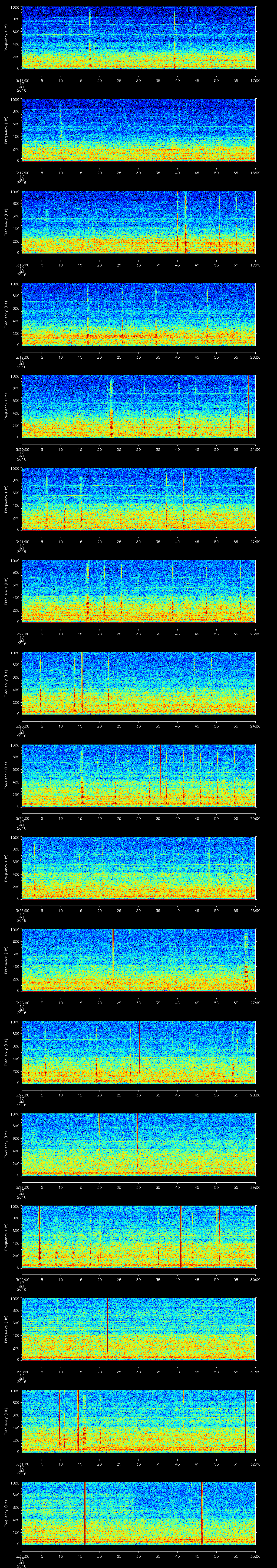Click the 19:00 axis end label
This screenshot has width=277, height=1568.
tap(255, 265)
